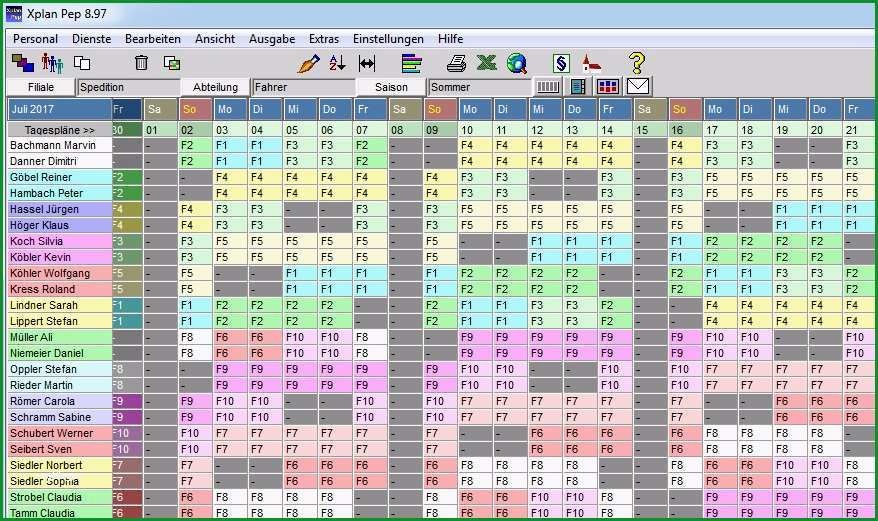Image resolution: width=878 pixels, height=521 pixels.
Task: Select employee row Niemeier Daniel
Action: pos(59,353)
